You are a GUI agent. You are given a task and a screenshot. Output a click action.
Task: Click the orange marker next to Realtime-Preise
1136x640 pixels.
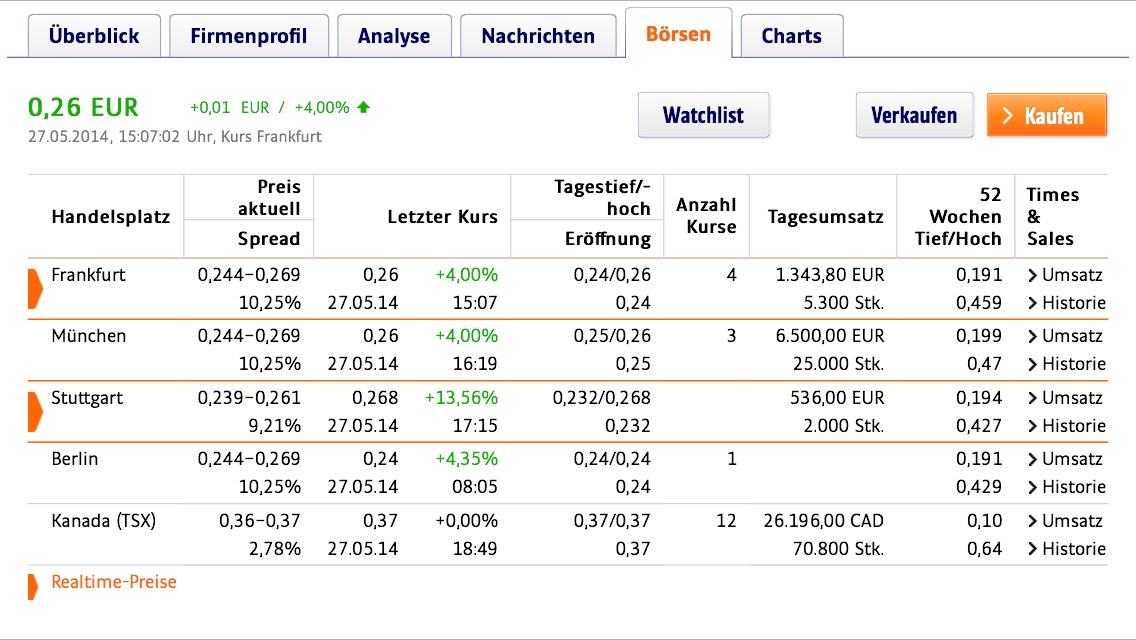pos(33,583)
